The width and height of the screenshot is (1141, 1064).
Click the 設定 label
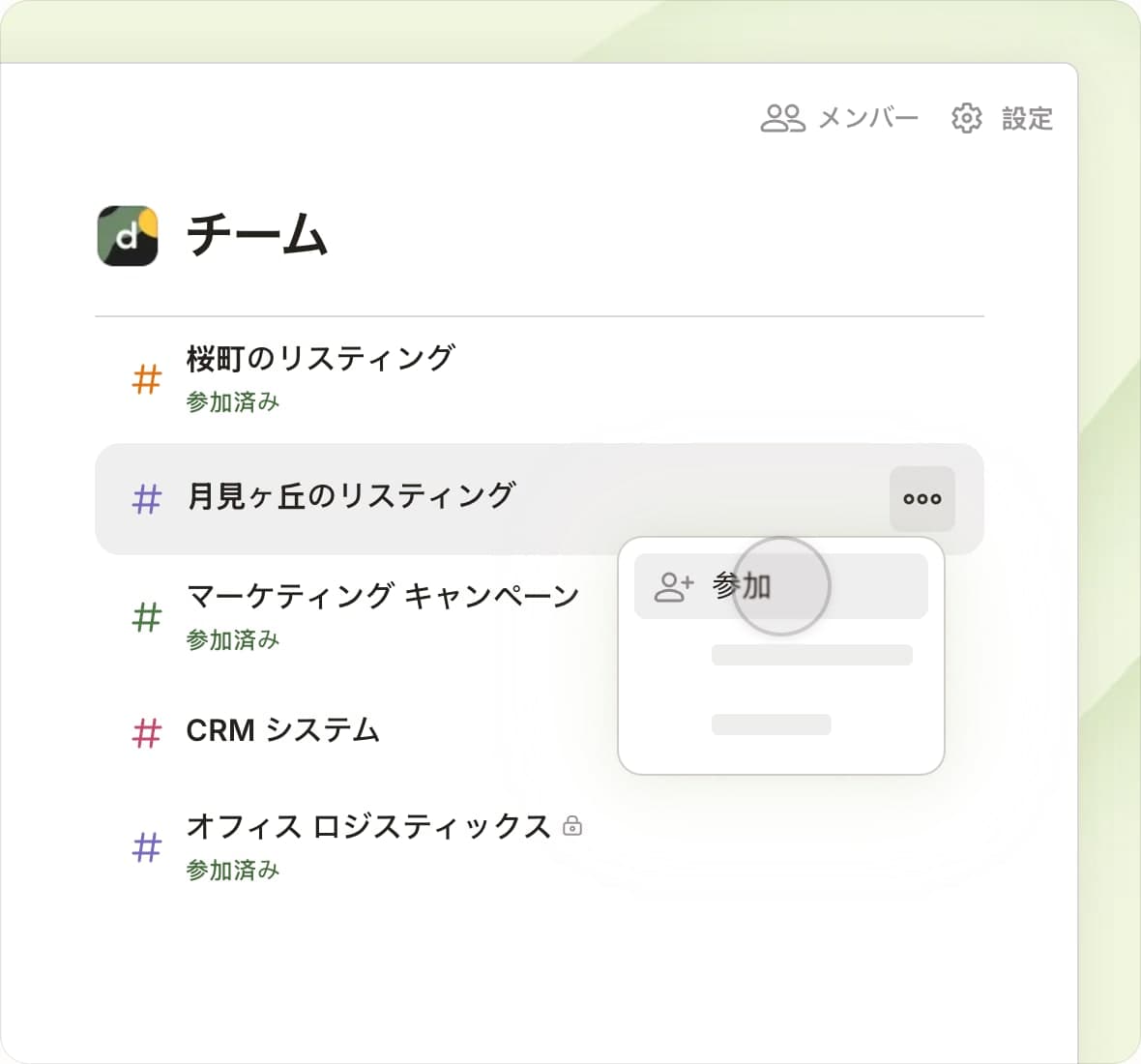coord(1027,118)
